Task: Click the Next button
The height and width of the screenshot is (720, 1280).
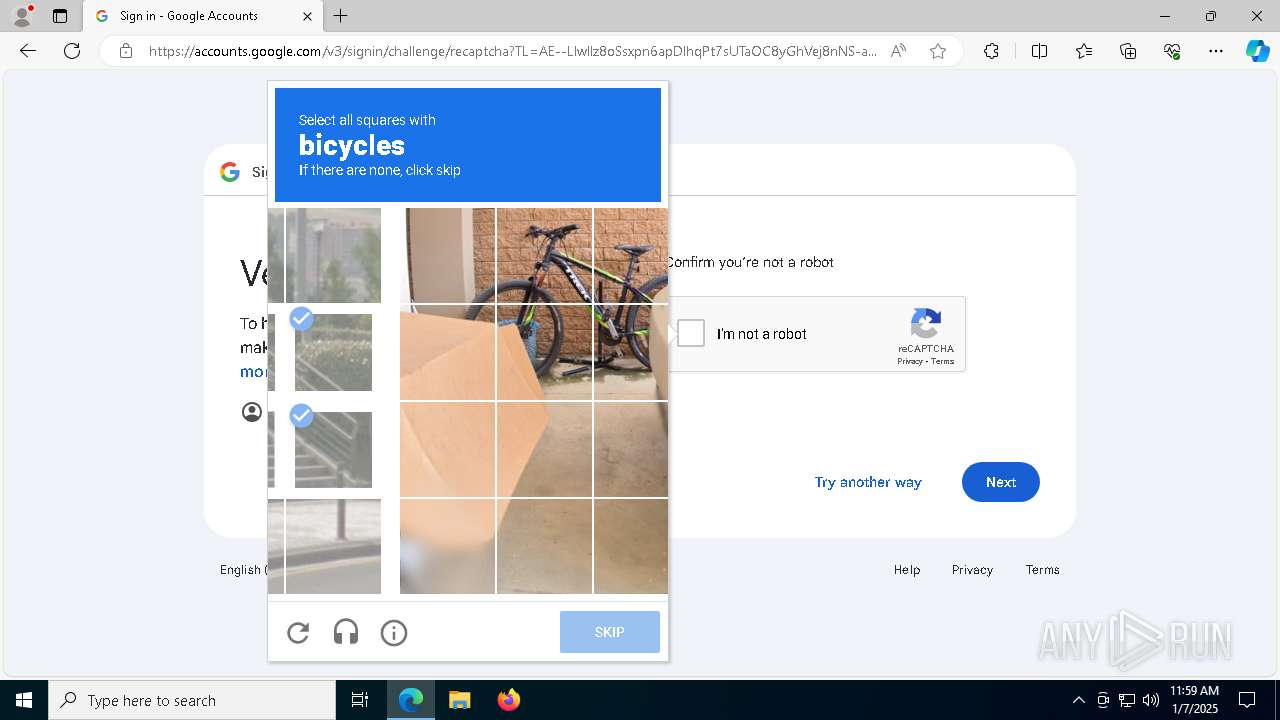Action: 1001,482
